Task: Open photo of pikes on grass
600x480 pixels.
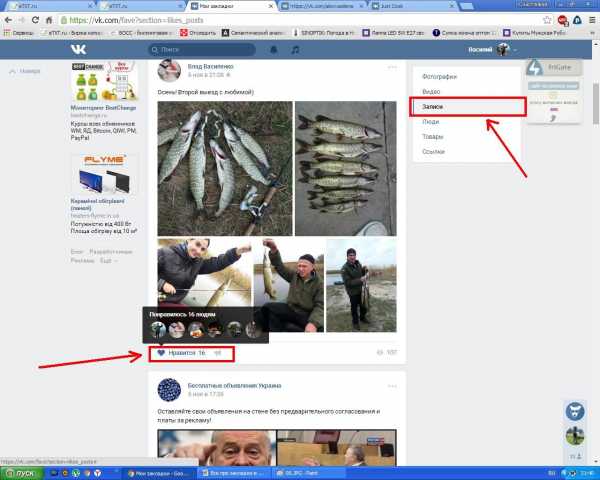Action: [x=225, y=168]
